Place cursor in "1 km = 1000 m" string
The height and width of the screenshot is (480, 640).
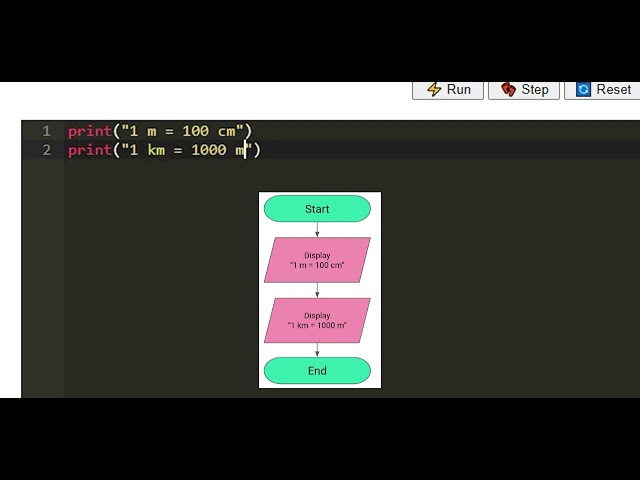click(187, 150)
